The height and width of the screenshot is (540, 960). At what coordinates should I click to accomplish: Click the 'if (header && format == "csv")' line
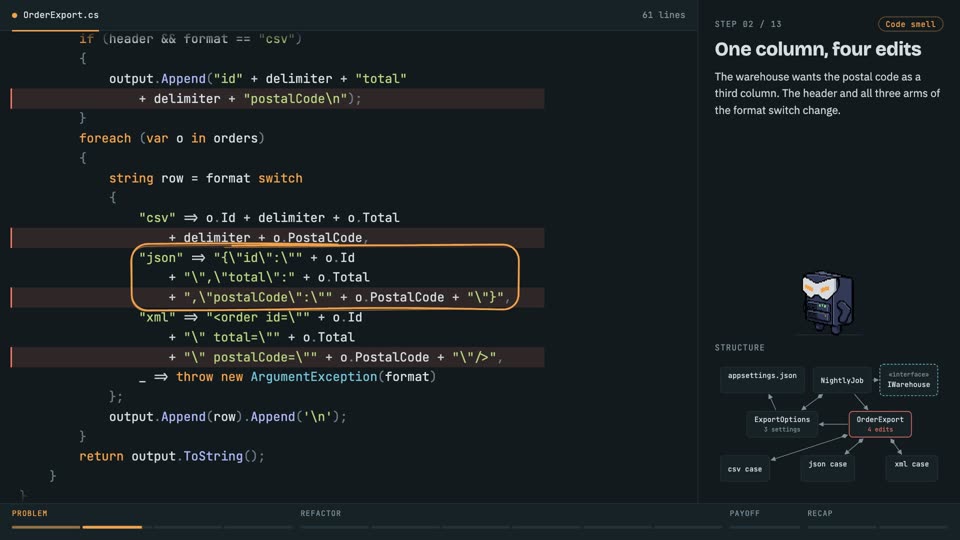tap(190, 39)
